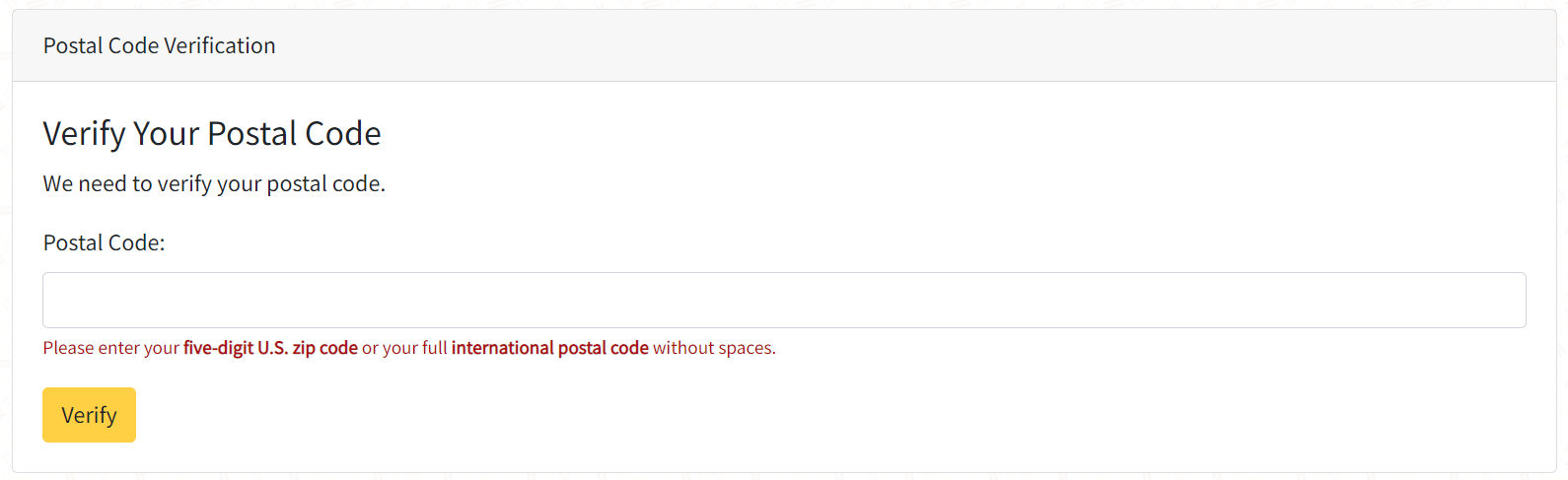Click the "U.S." text in red hint
This screenshot has width=1568, height=480.
(272, 348)
